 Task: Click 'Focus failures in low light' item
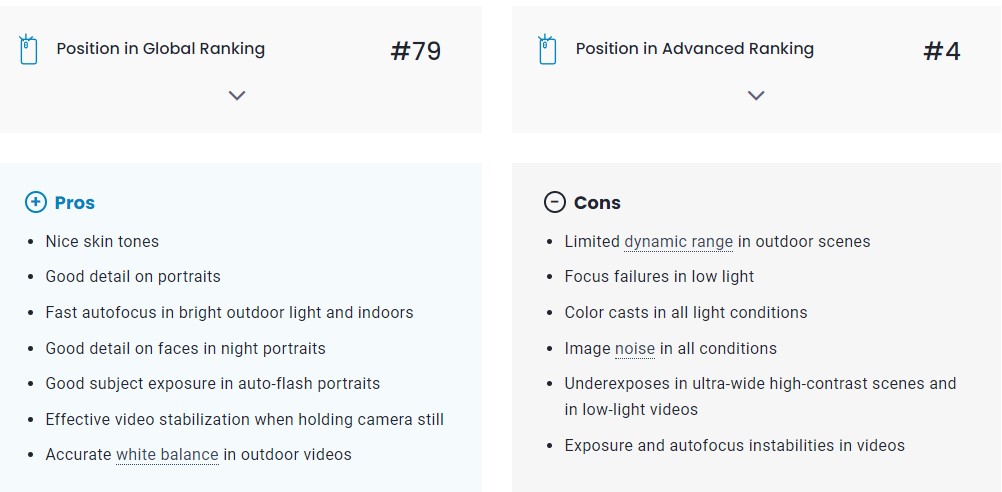click(x=659, y=277)
